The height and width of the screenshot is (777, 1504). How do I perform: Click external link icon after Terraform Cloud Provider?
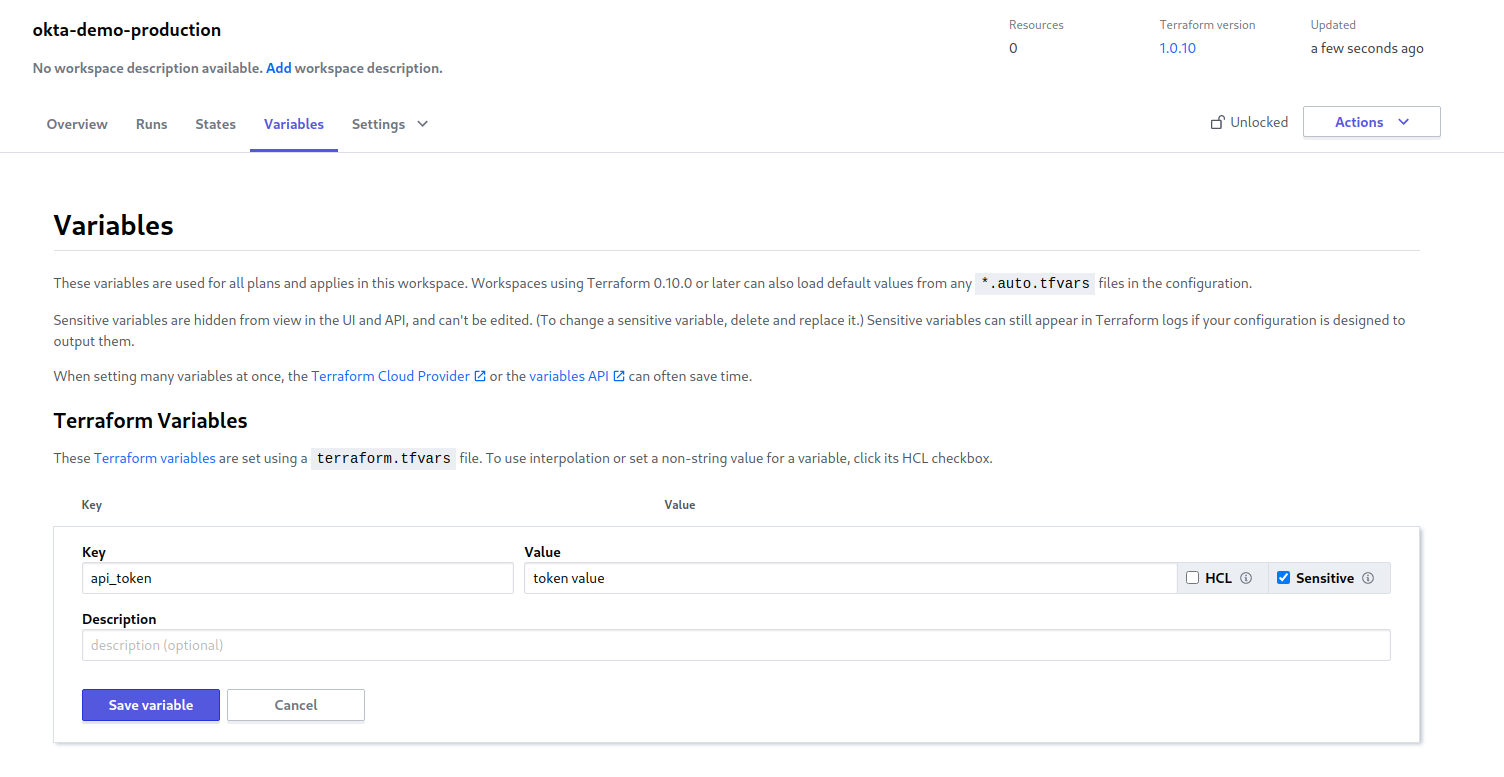click(x=480, y=377)
